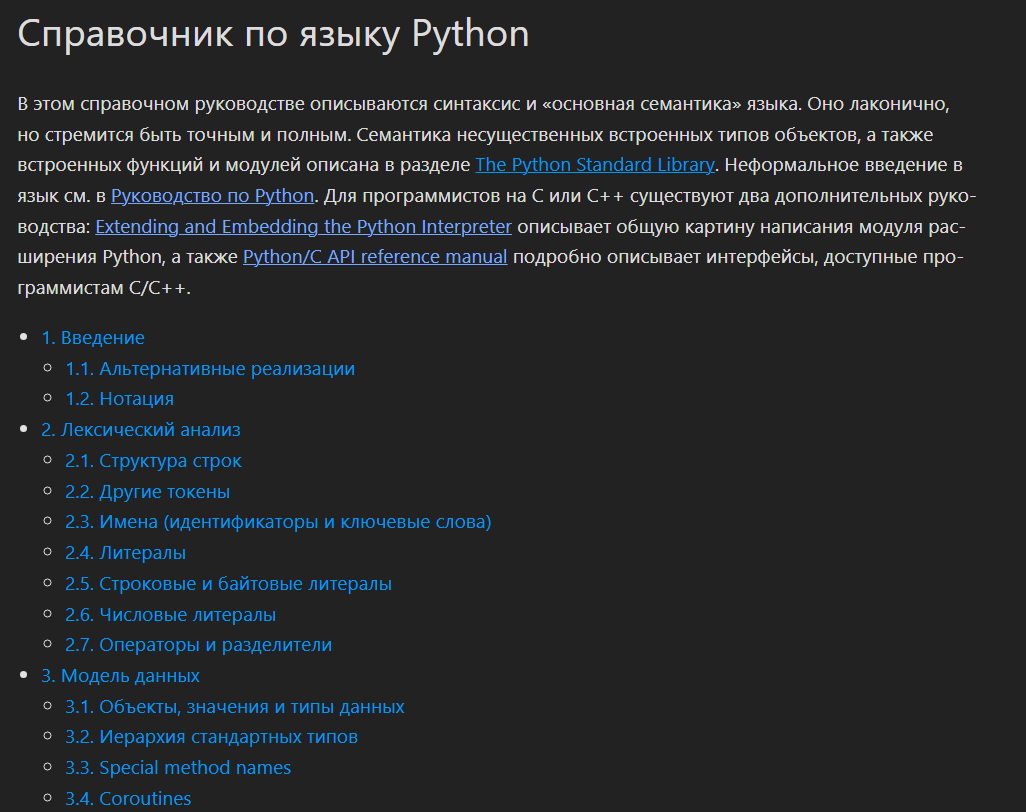
Task: Open Python/C API reference manual link
Action: click(375, 256)
